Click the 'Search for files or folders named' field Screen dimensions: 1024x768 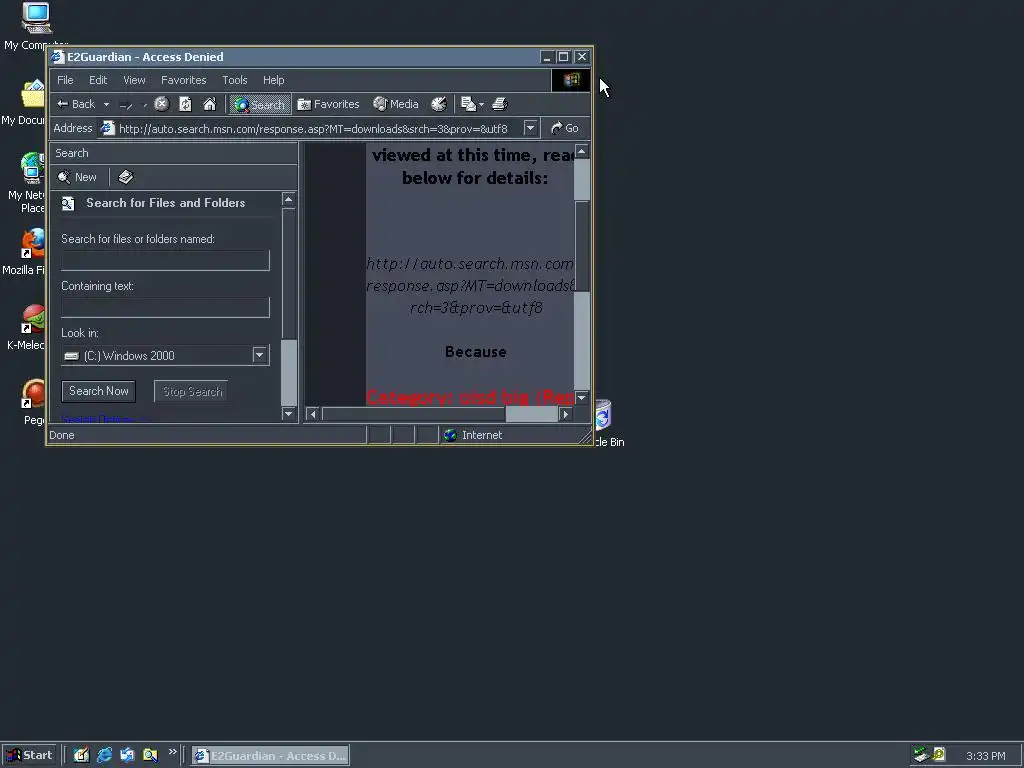click(x=165, y=260)
